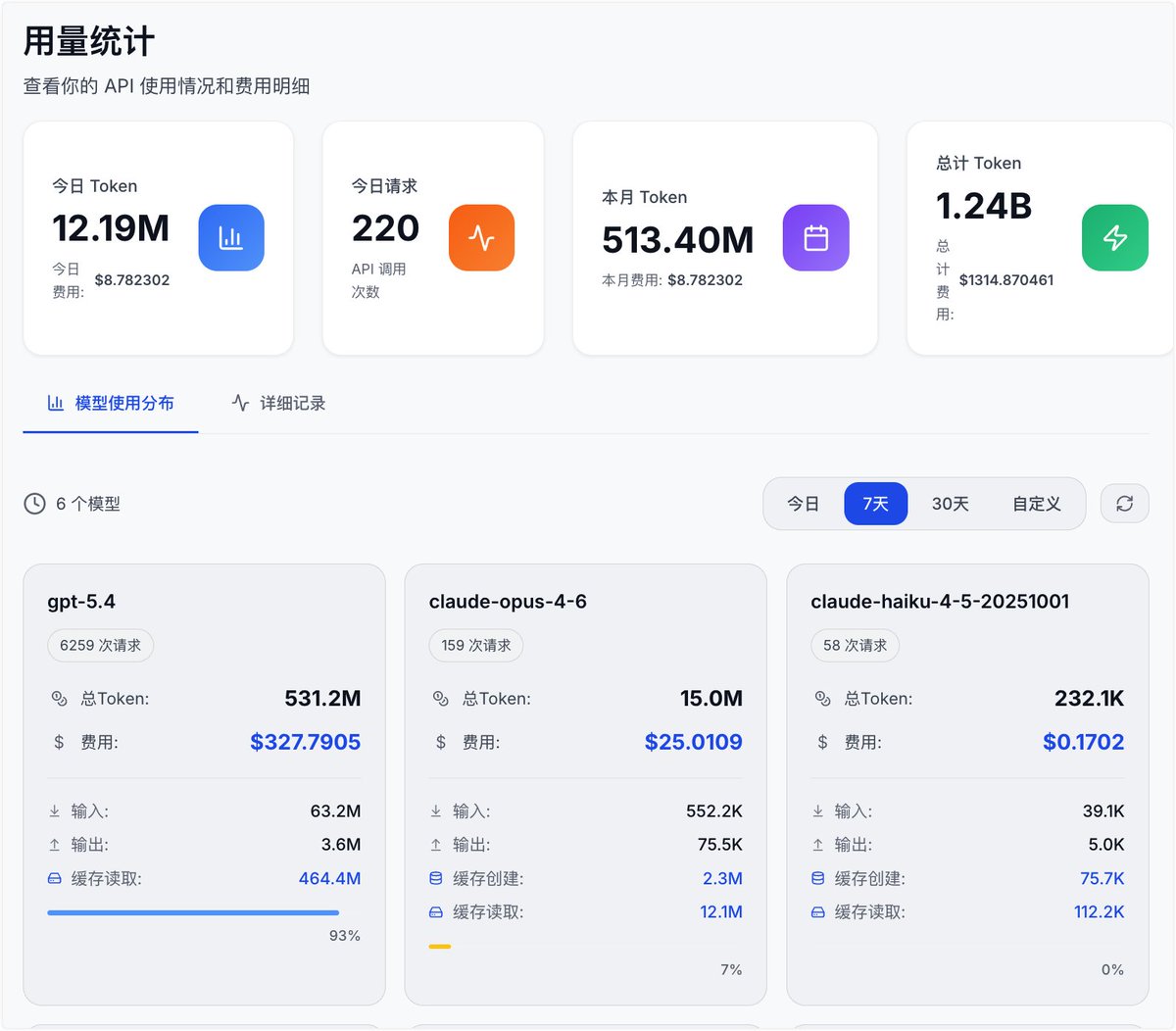Click the 1.24B 总计 Token value

point(984,206)
